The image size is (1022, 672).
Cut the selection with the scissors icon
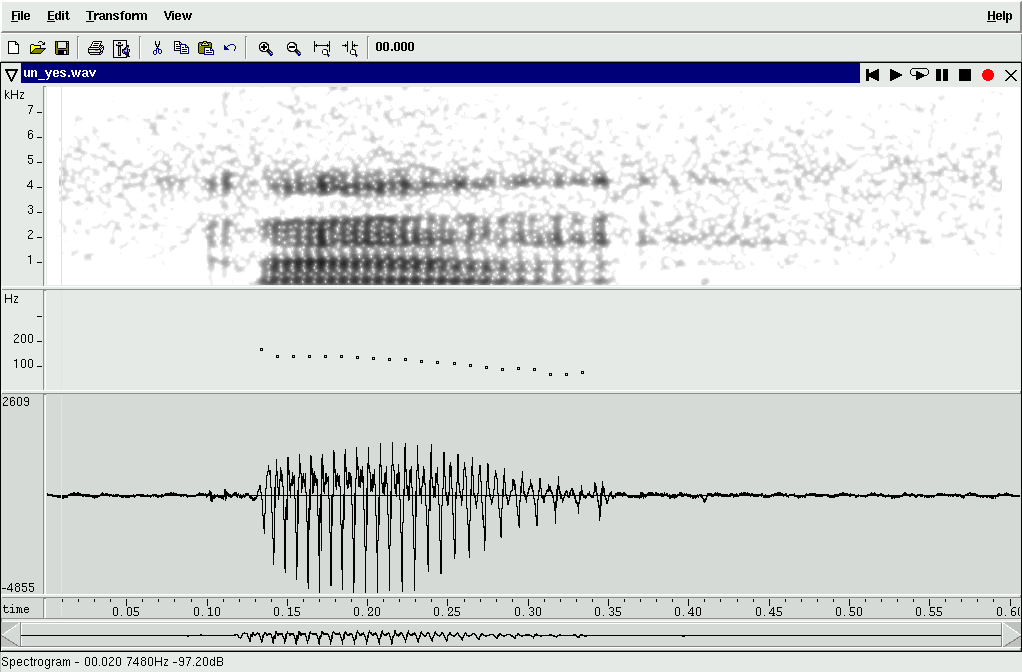[x=157, y=48]
